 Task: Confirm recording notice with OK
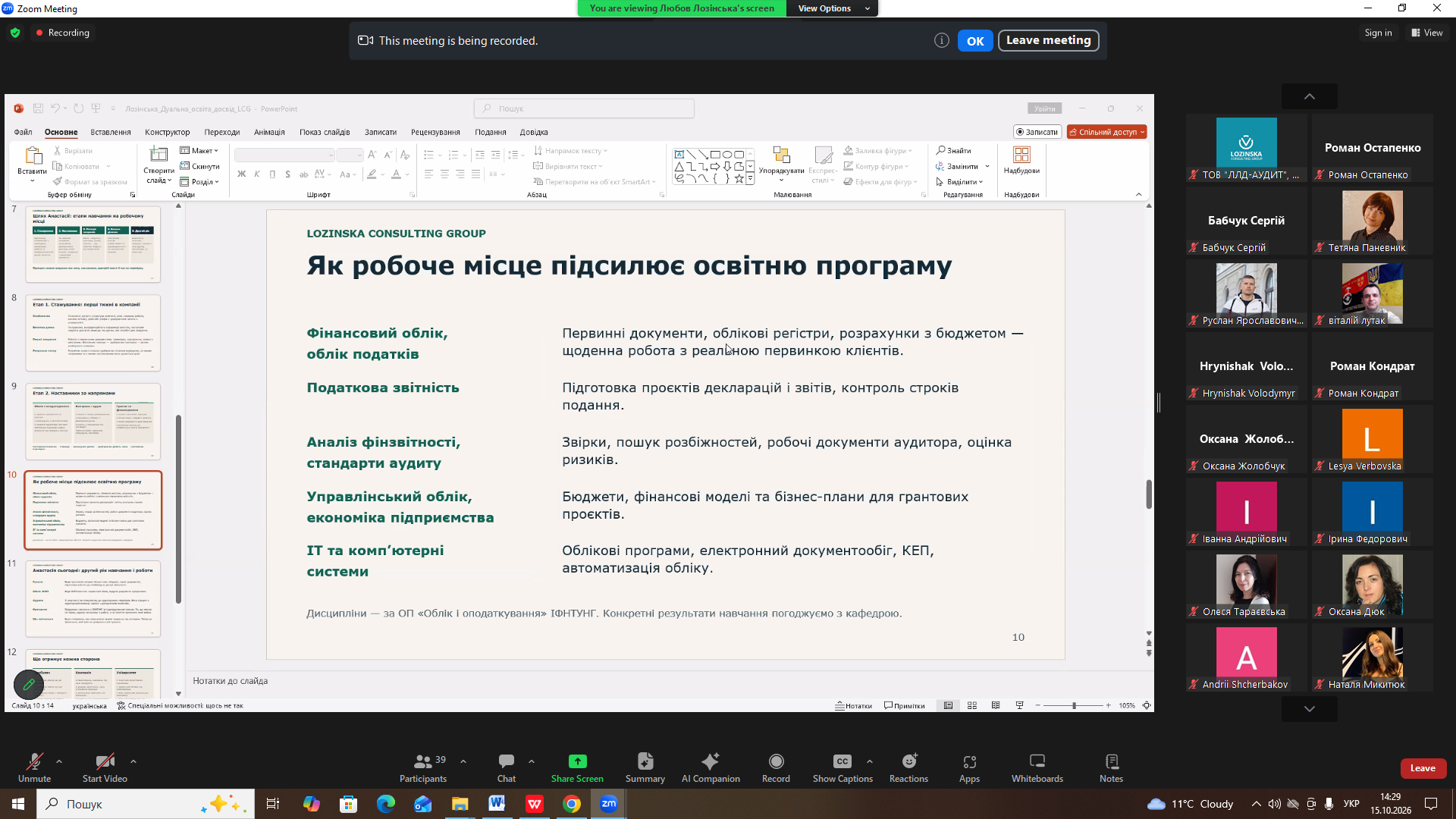975,41
